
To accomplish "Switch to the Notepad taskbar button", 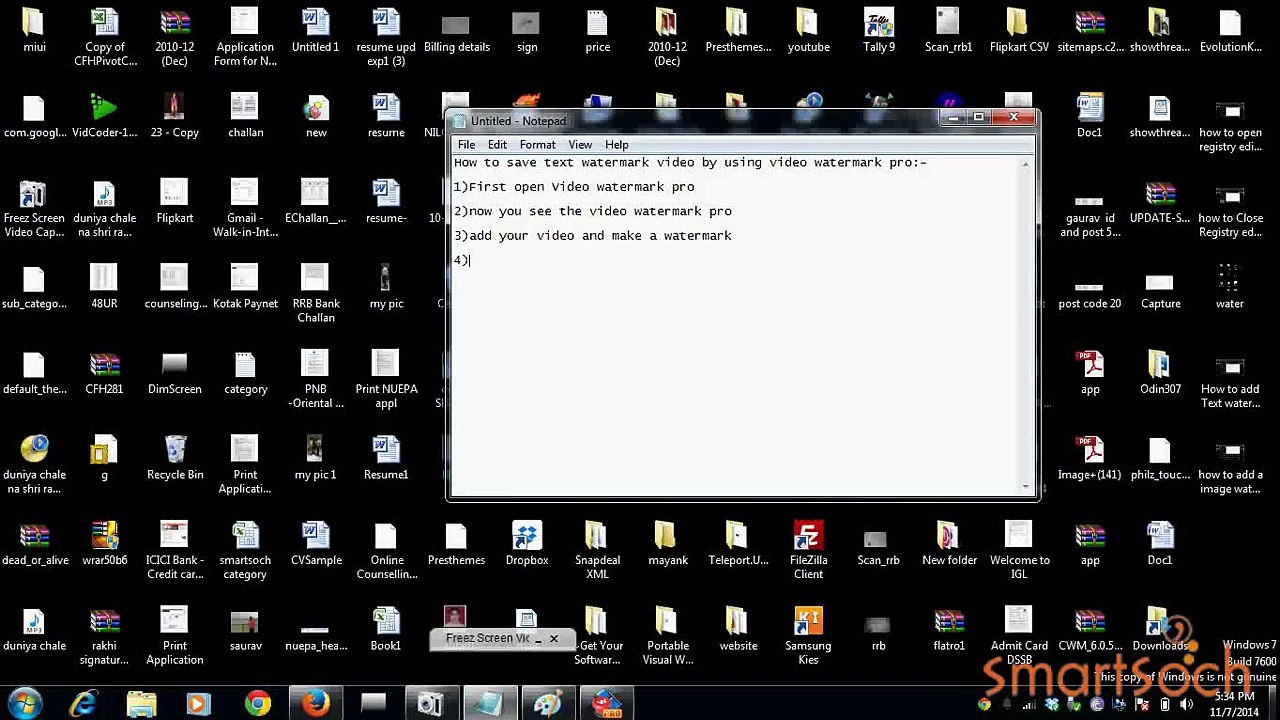I will point(489,705).
